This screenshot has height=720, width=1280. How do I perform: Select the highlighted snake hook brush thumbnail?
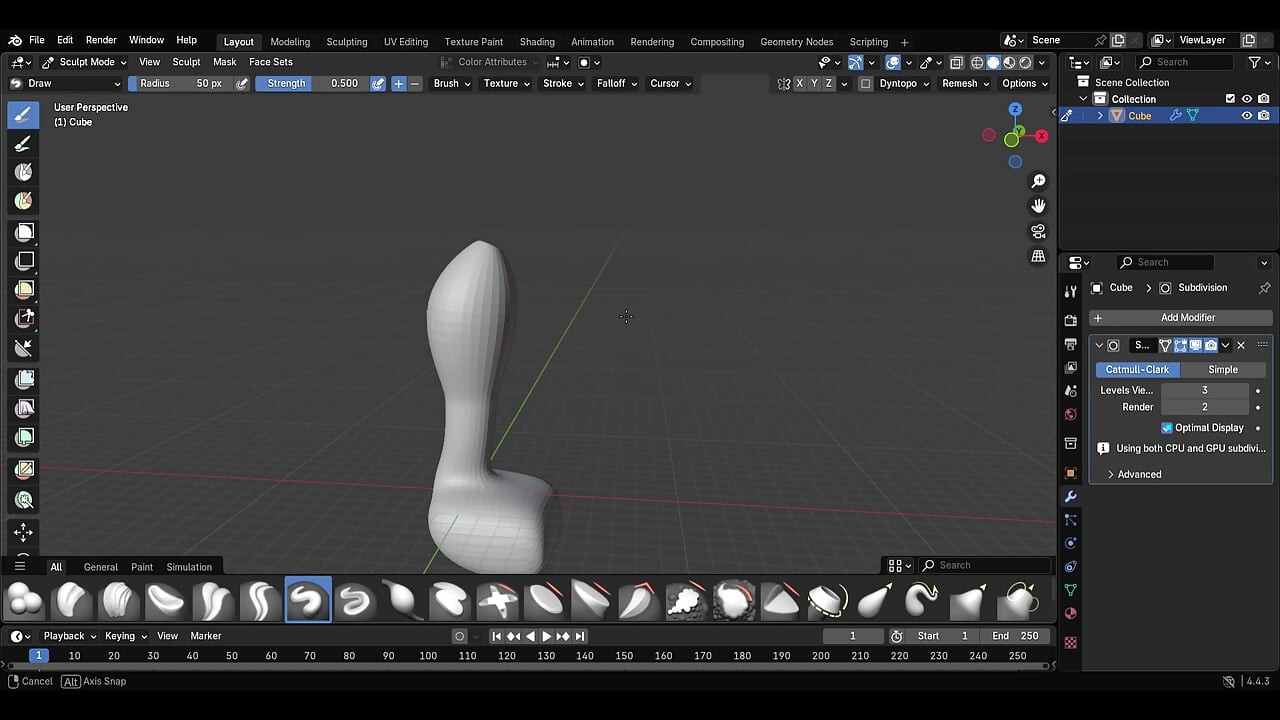[x=308, y=601]
